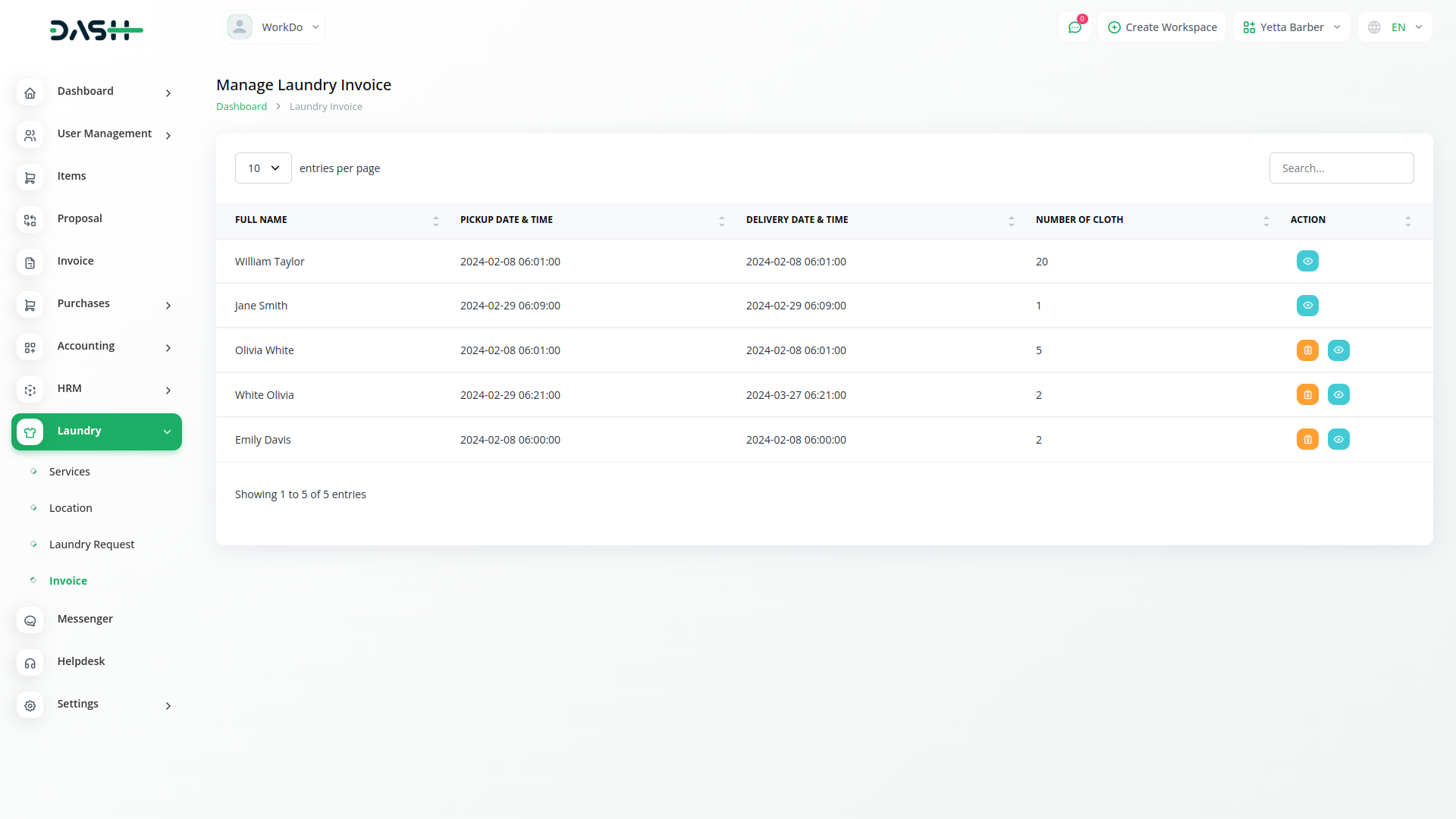This screenshot has height=819, width=1456.
Task: Open Items from the sidebar cart icon
Action: 30,177
